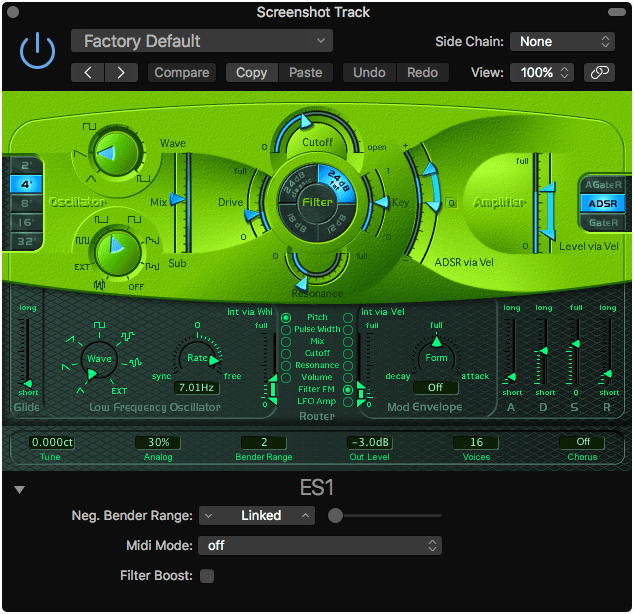Select the AGateR envelope mode
The image size is (634, 614).
point(604,185)
